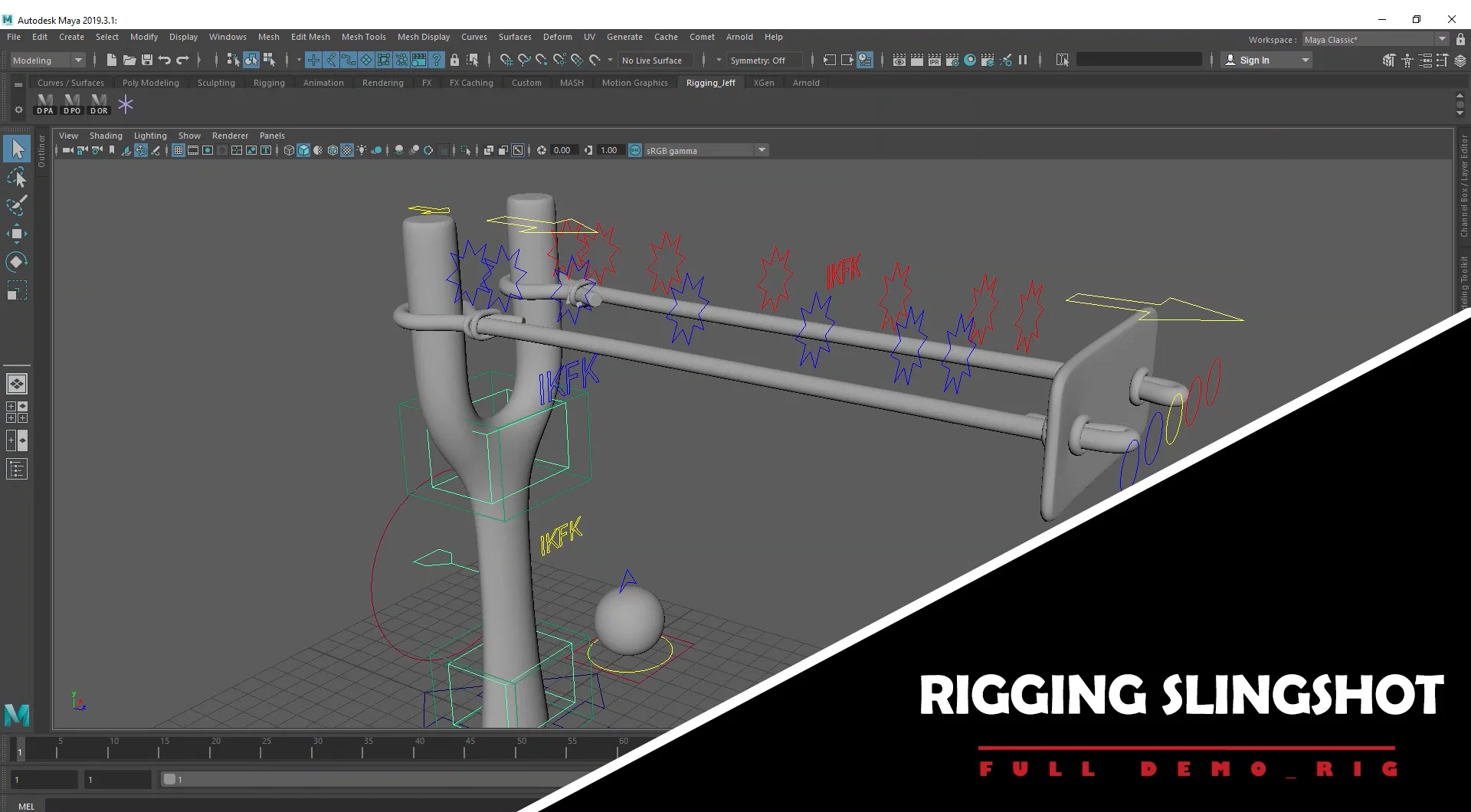Enable snap to grids magnet icon

click(x=313, y=60)
